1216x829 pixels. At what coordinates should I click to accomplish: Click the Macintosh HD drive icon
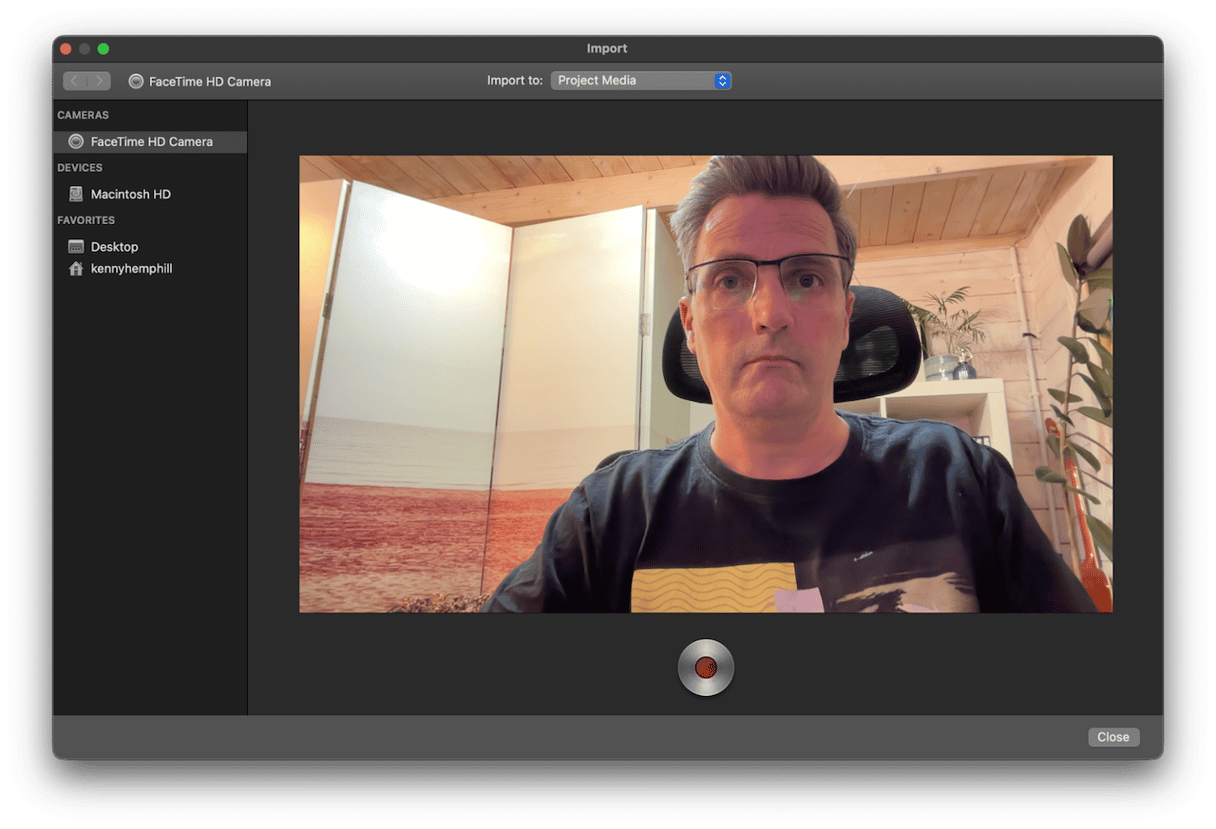point(76,194)
